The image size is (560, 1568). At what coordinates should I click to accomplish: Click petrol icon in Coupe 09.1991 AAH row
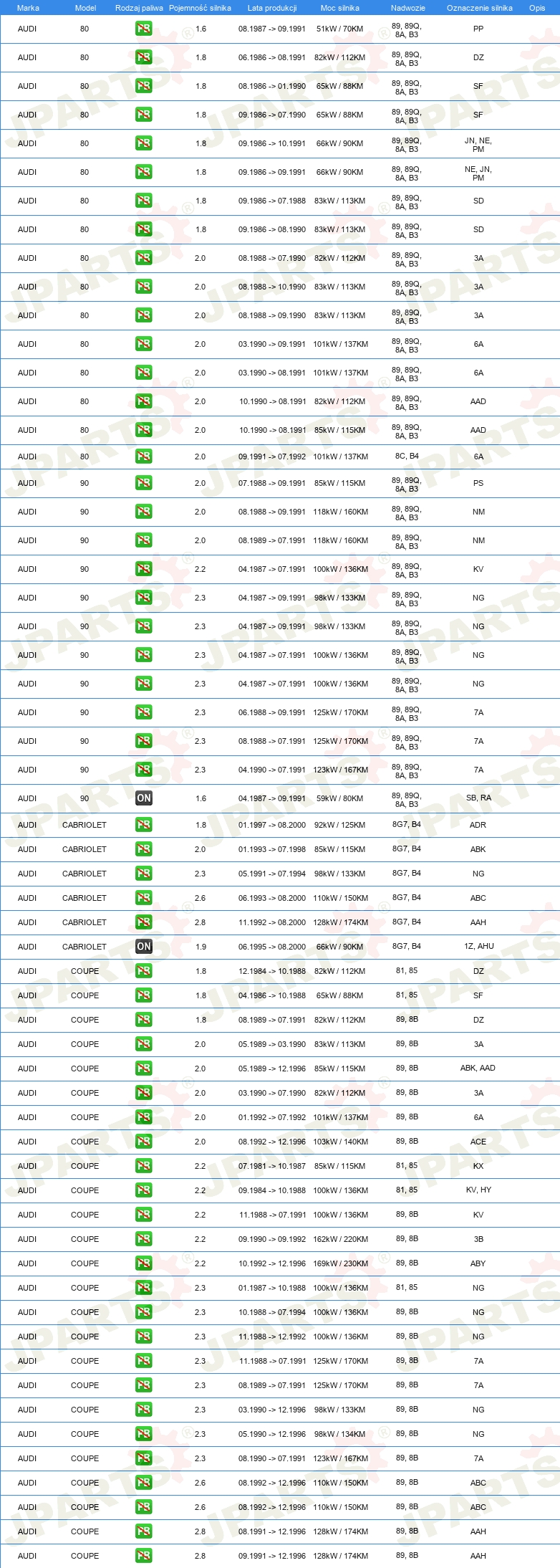144,1556
